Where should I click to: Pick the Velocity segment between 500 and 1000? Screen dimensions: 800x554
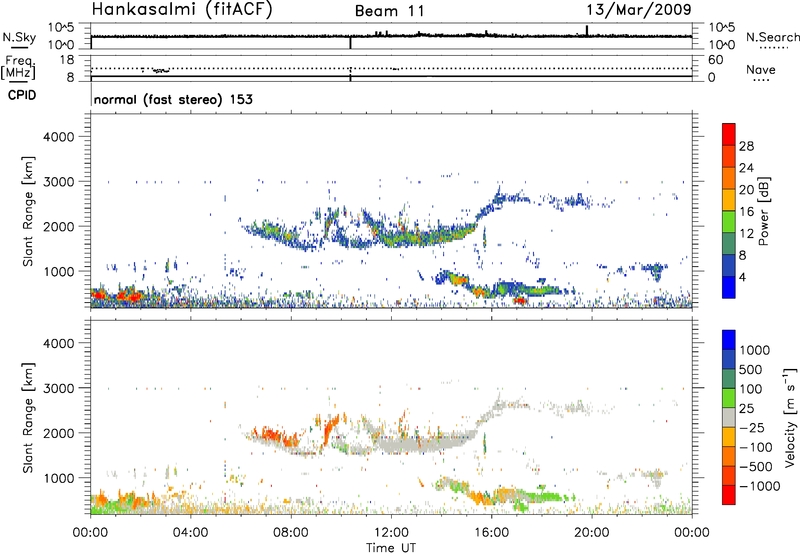(729, 359)
